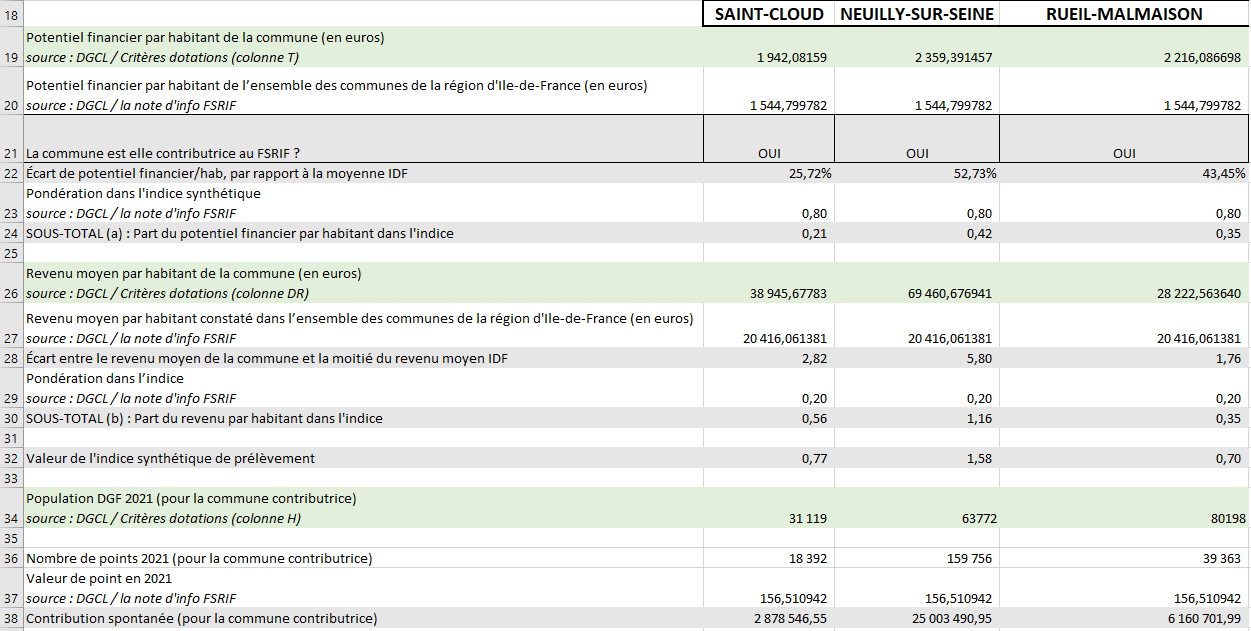Click the row number 32 header
Screen dimensions: 1251x631
(x=11, y=458)
